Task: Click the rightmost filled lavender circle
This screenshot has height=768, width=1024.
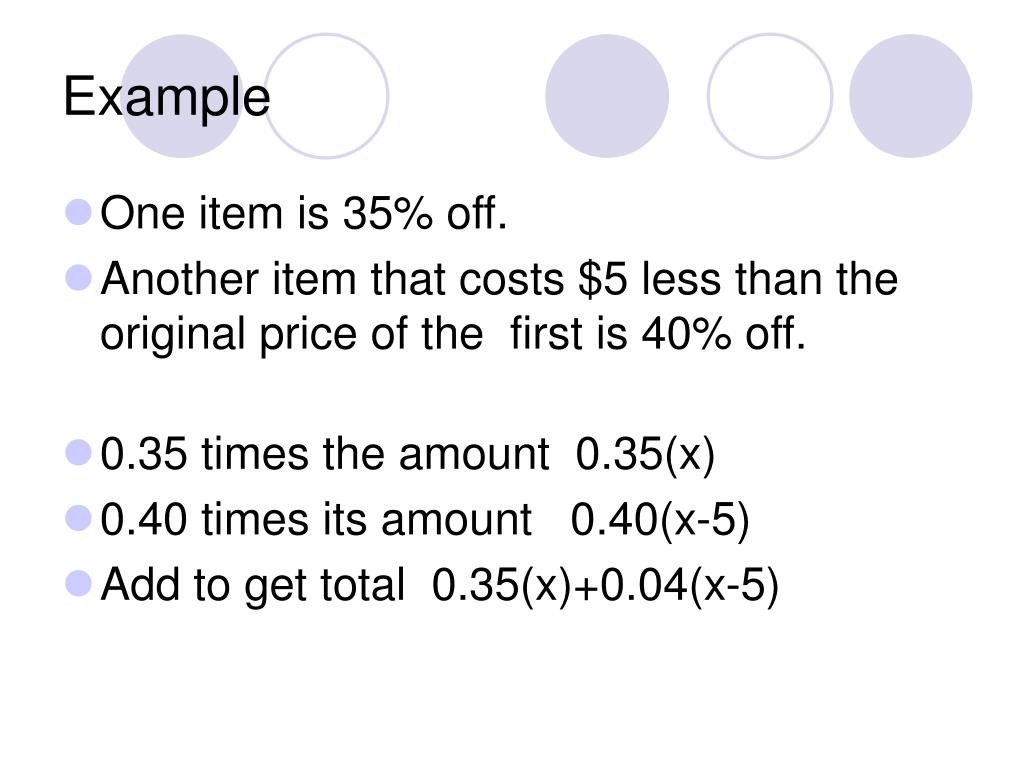Action: click(910, 96)
